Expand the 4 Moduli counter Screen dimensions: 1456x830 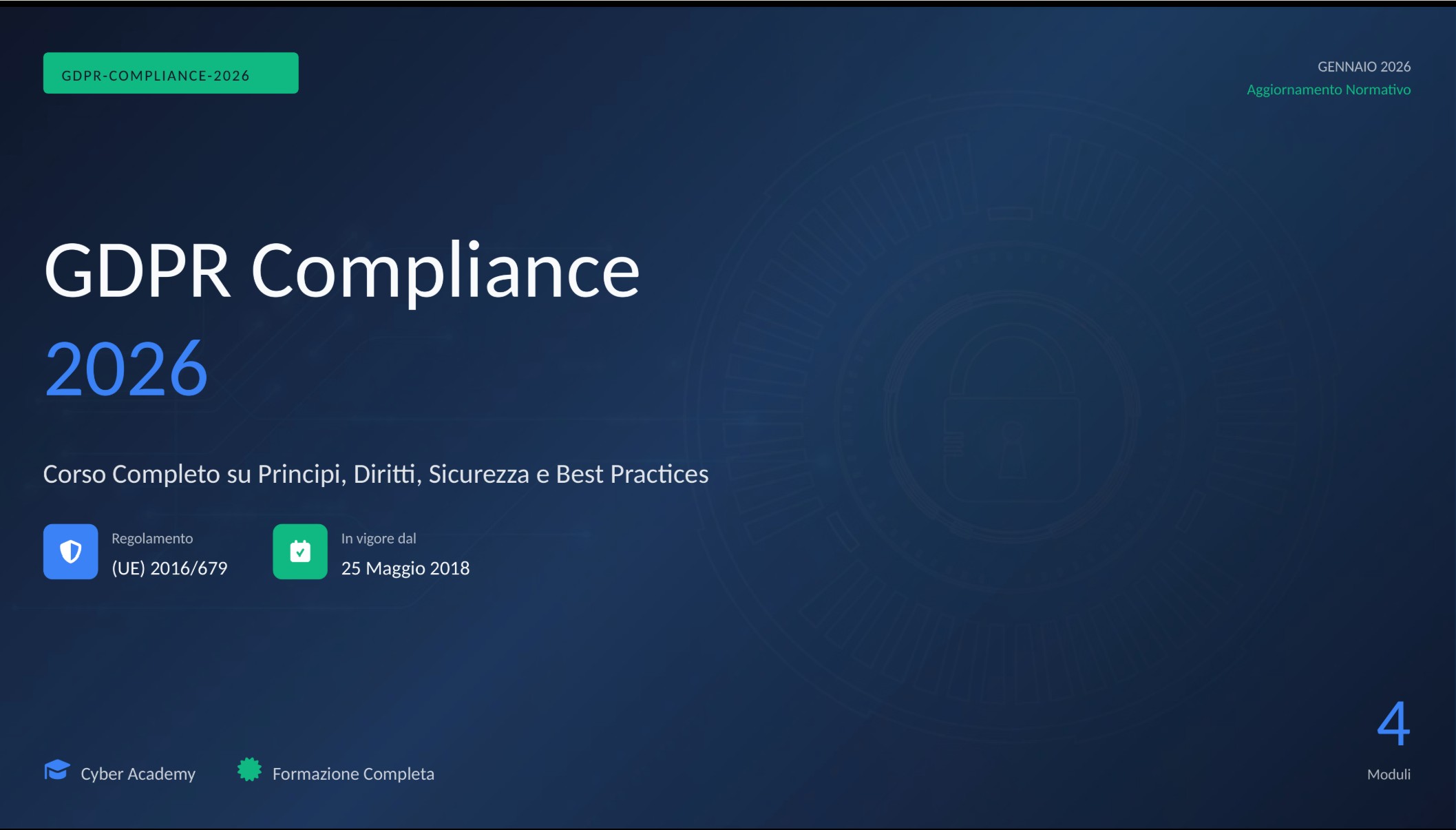[x=1392, y=737]
